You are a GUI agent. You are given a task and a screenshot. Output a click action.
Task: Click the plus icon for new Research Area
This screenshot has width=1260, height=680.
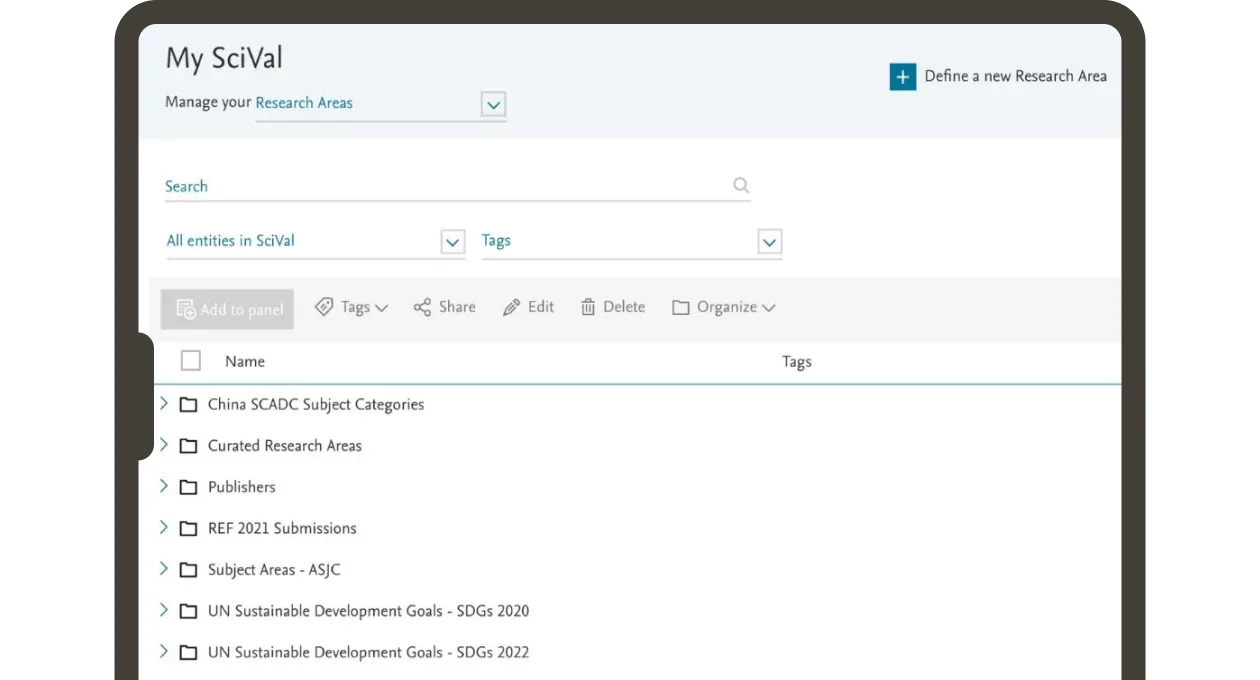(903, 77)
